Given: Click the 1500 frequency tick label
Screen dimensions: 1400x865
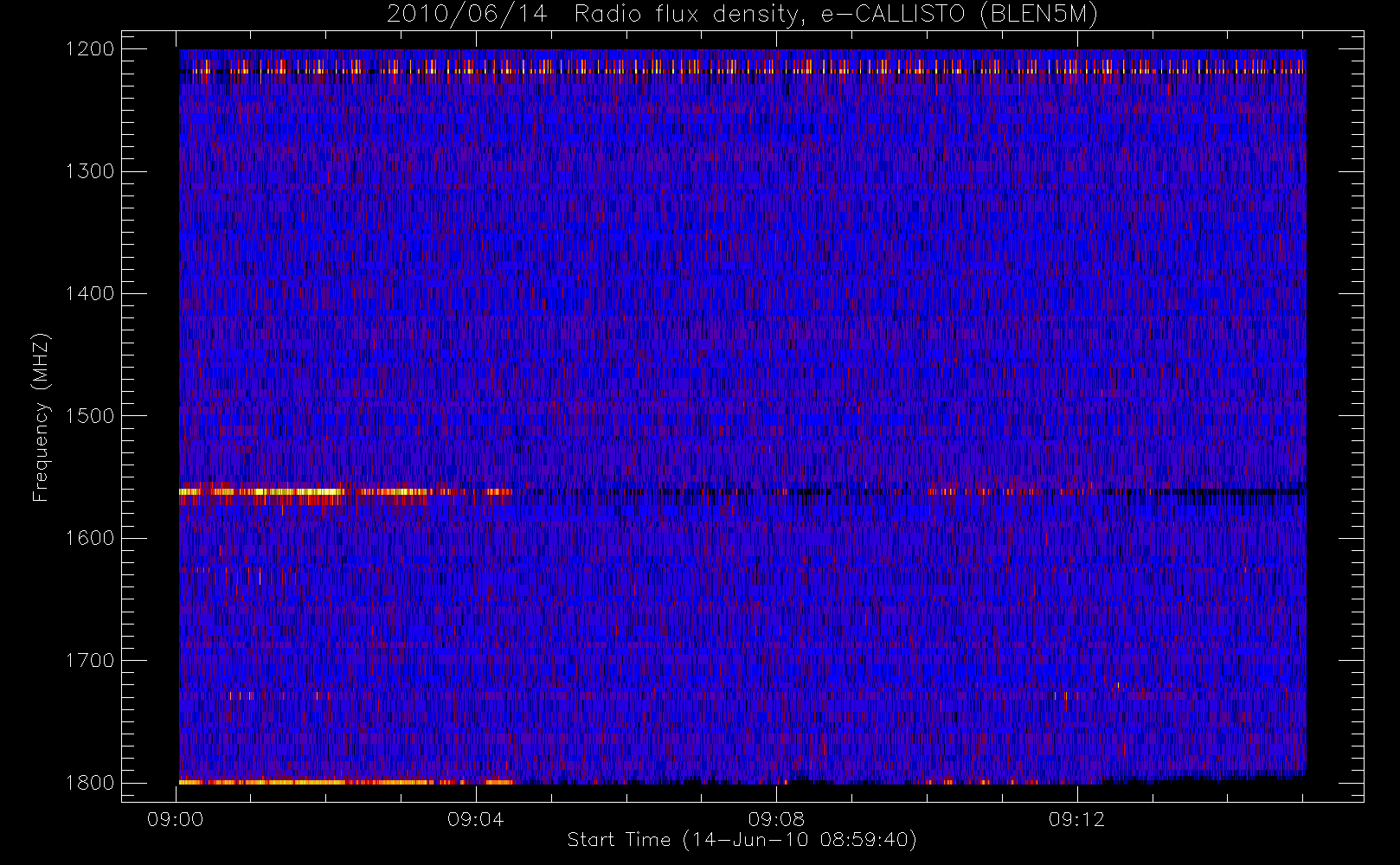Looking at the screenshot, I should coord(90,416).
